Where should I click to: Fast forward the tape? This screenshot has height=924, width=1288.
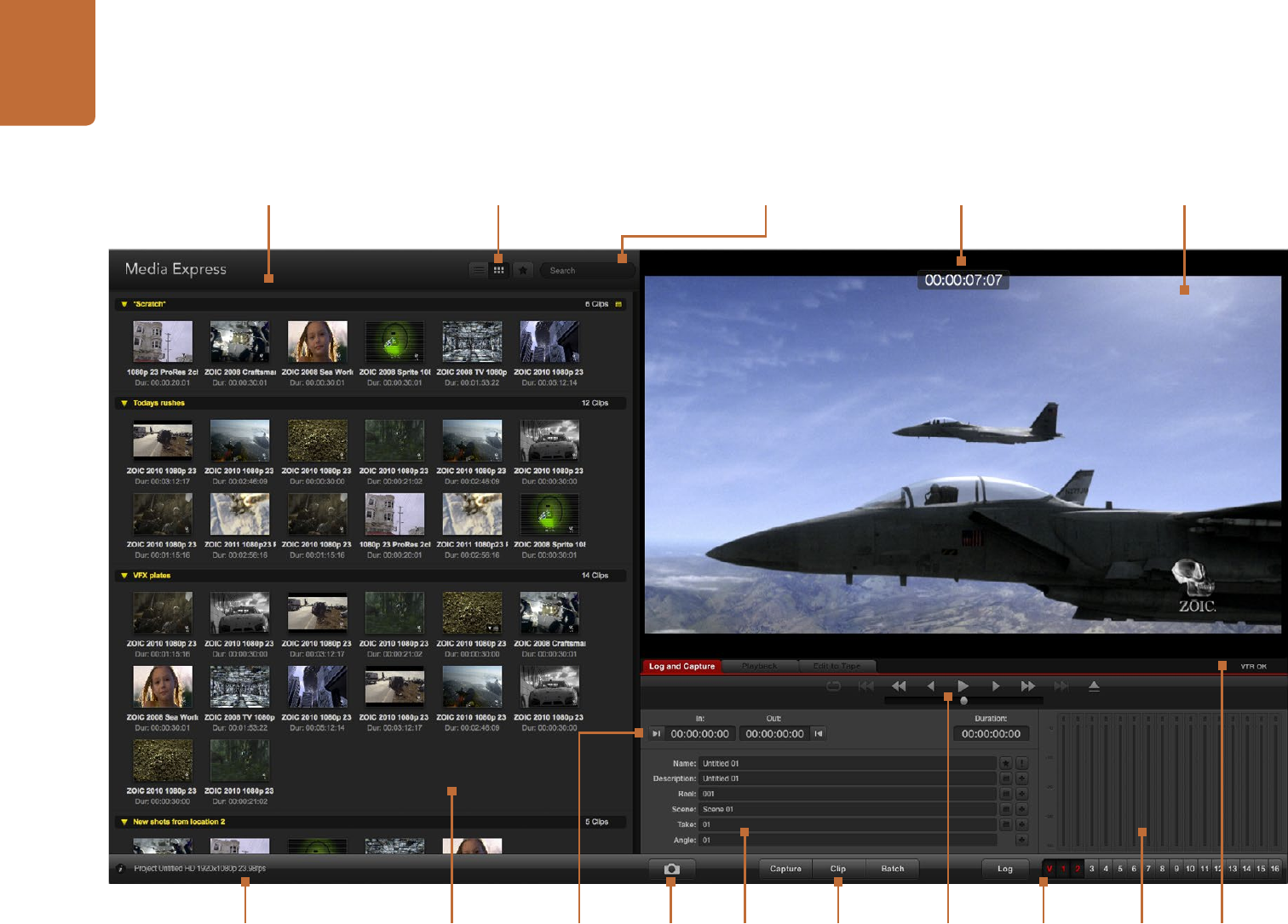1028,686
